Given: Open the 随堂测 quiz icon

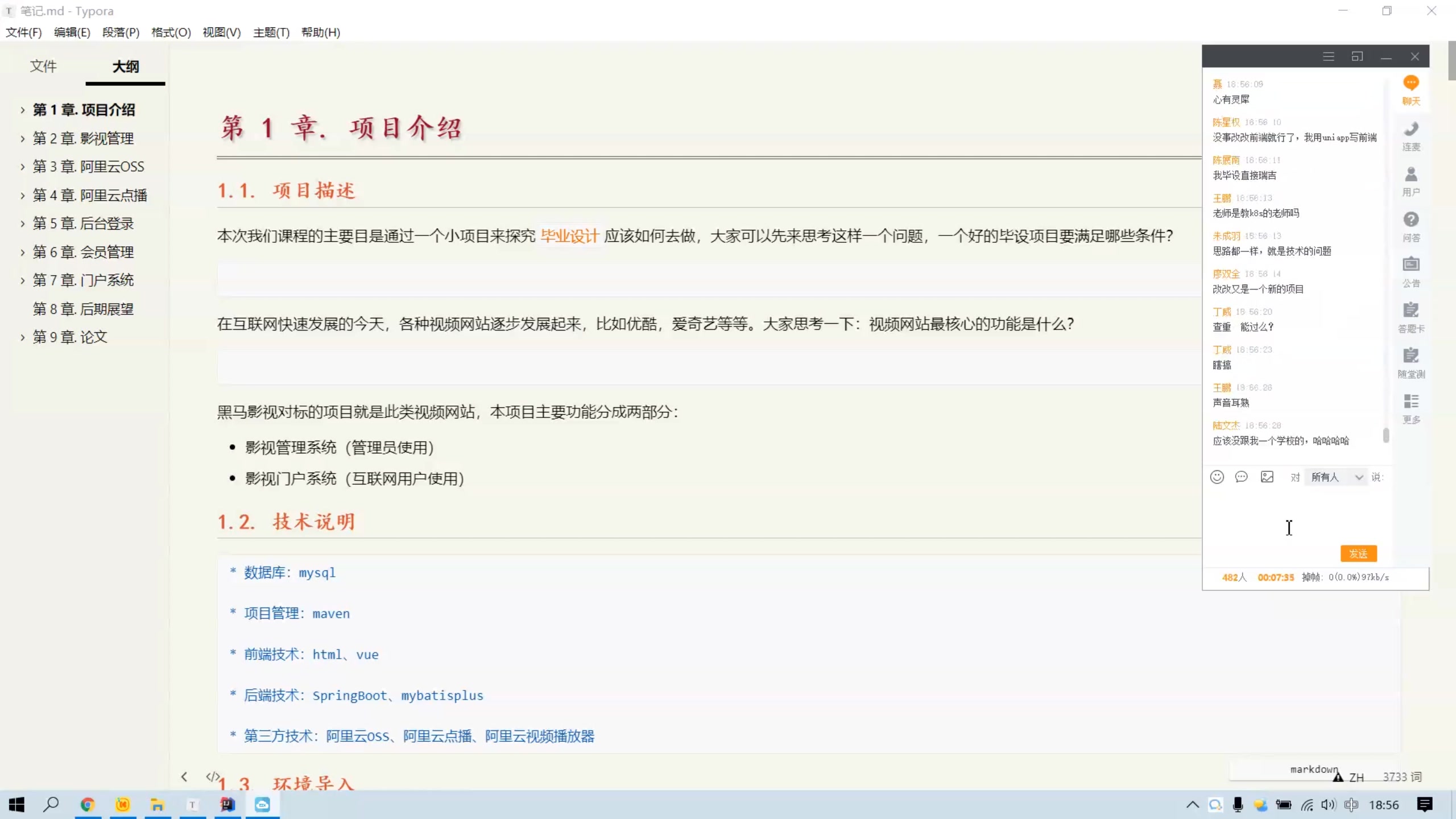Looking at the screenshot, I should [x=1411, y=363].
